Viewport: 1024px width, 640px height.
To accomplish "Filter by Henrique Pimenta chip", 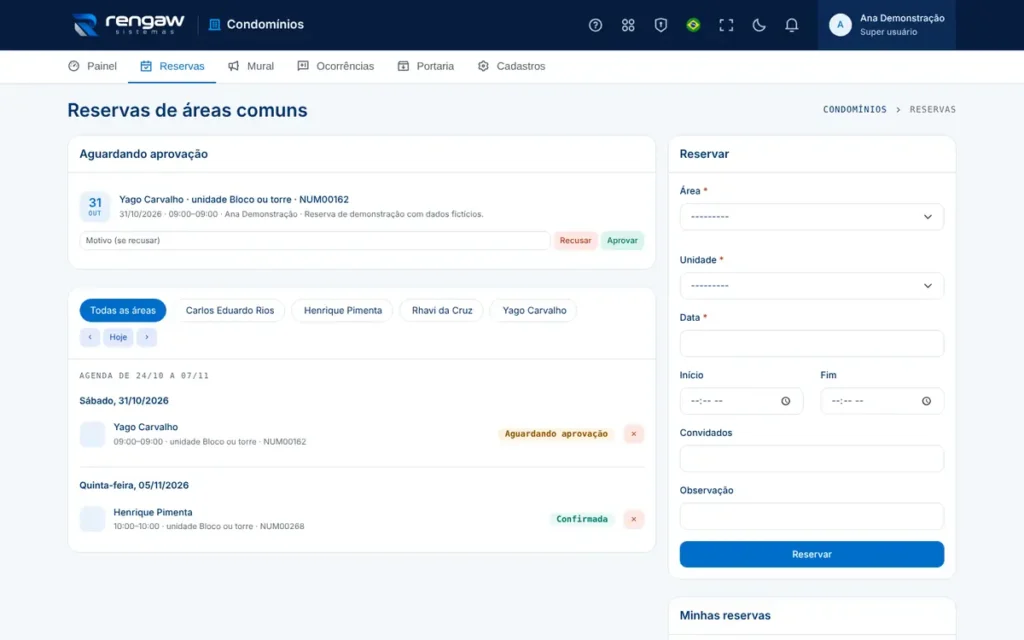I will click(342, 310).
